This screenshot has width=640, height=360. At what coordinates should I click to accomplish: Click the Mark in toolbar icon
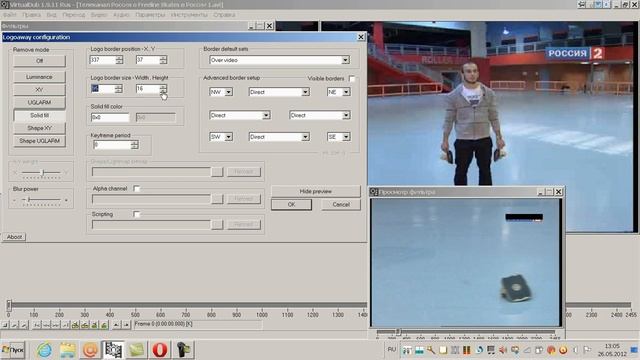pyautogui.click(x=117, y=325)
